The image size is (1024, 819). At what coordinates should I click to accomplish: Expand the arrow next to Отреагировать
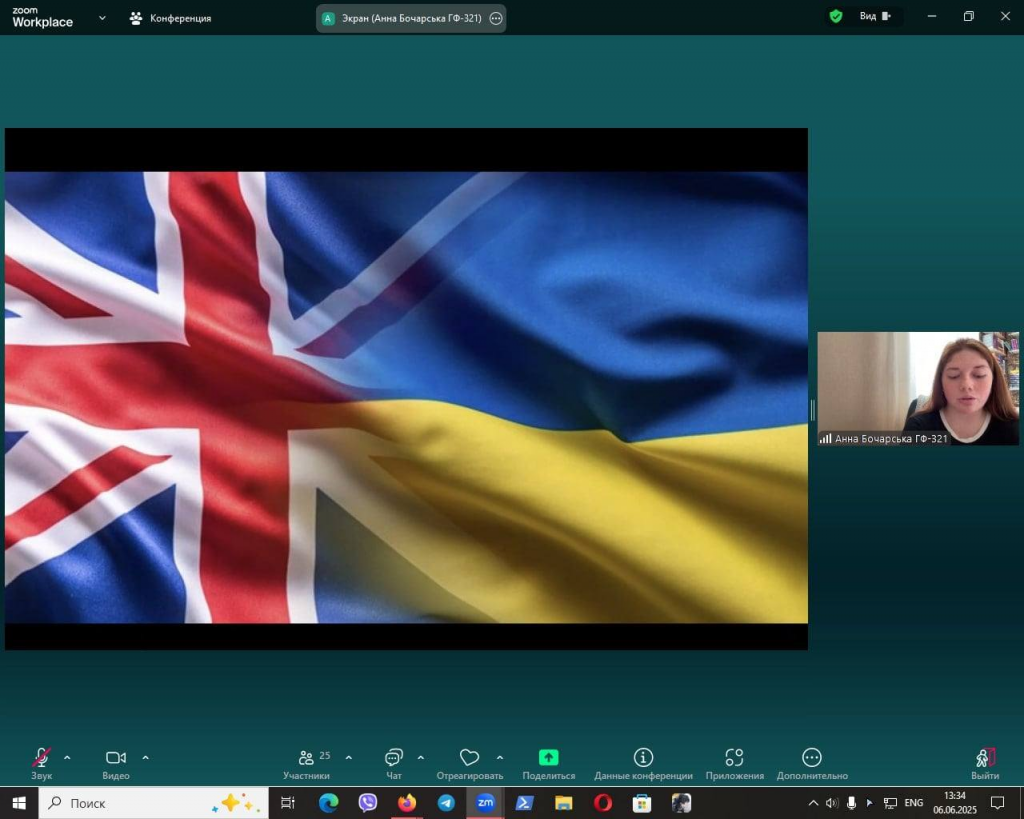[x=500, y=758]
